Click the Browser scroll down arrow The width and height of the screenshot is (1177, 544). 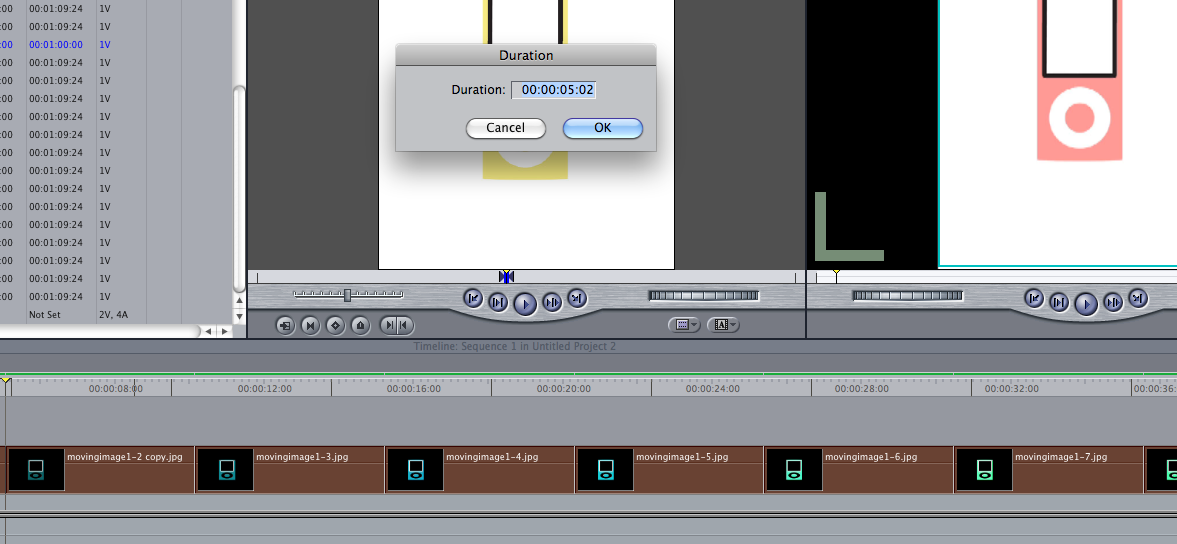point(239,317)
